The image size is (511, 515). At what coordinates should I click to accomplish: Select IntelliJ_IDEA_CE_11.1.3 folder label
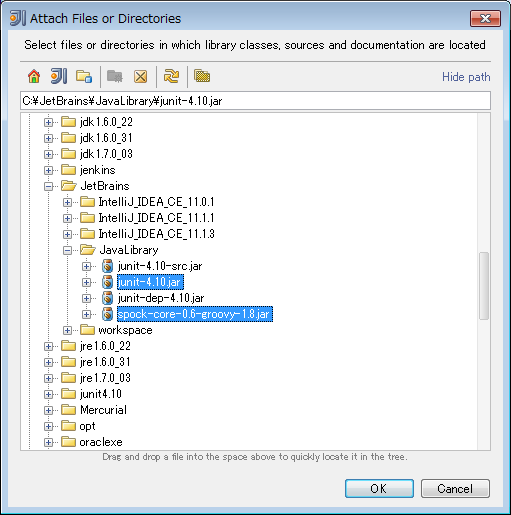(x=156, y=234)
